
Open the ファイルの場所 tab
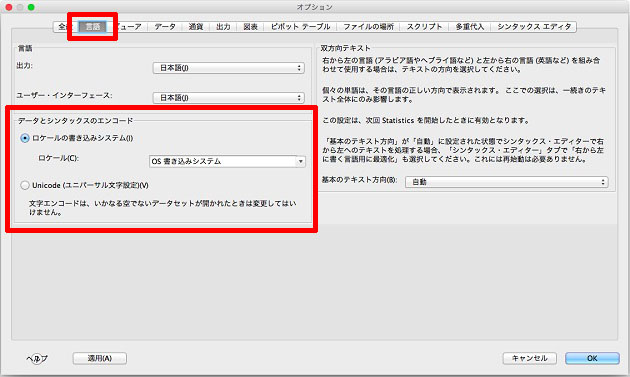(x=368, y=27)
